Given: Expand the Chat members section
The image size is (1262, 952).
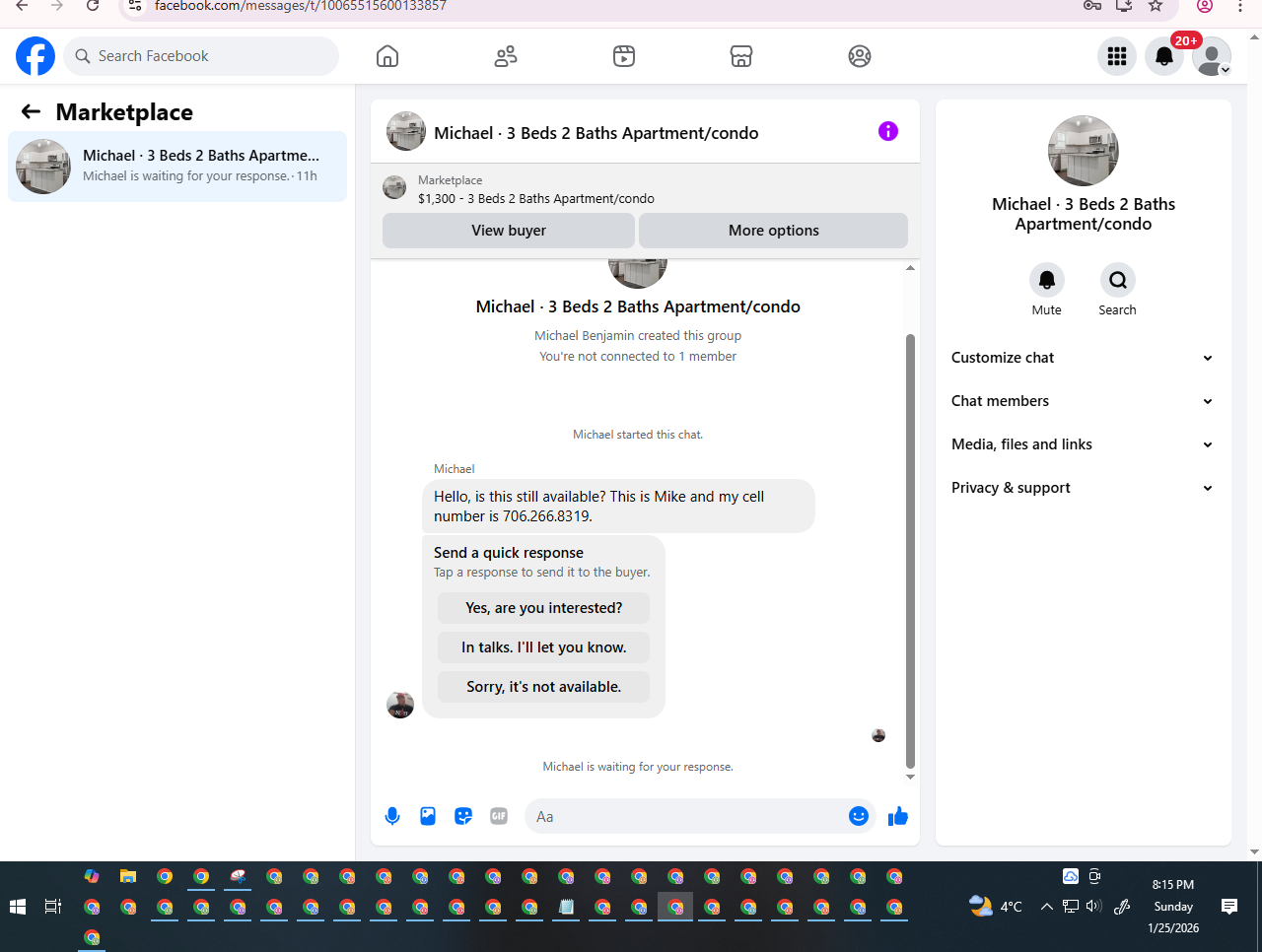Looking at the screenshot, I should [1083, 401].
